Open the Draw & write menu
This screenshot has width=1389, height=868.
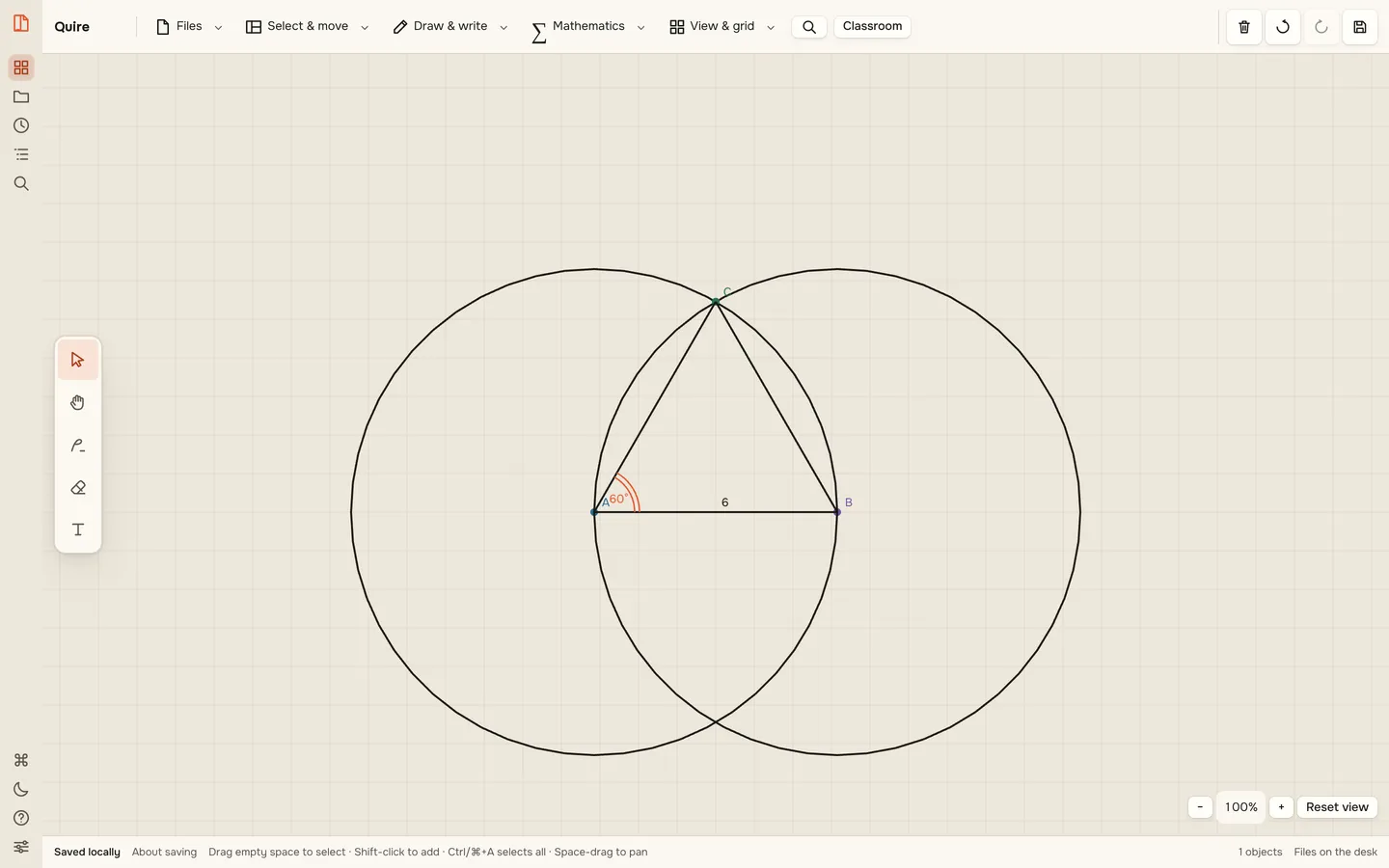click(x=450, y=27)
